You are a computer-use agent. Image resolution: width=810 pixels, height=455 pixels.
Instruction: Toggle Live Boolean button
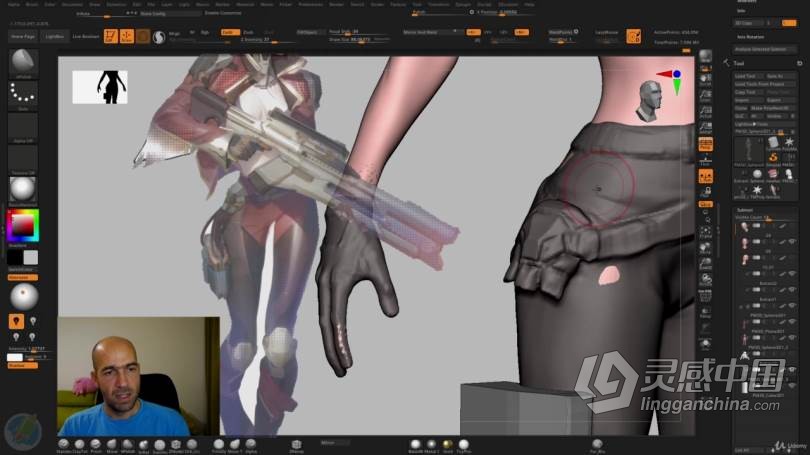85,37
